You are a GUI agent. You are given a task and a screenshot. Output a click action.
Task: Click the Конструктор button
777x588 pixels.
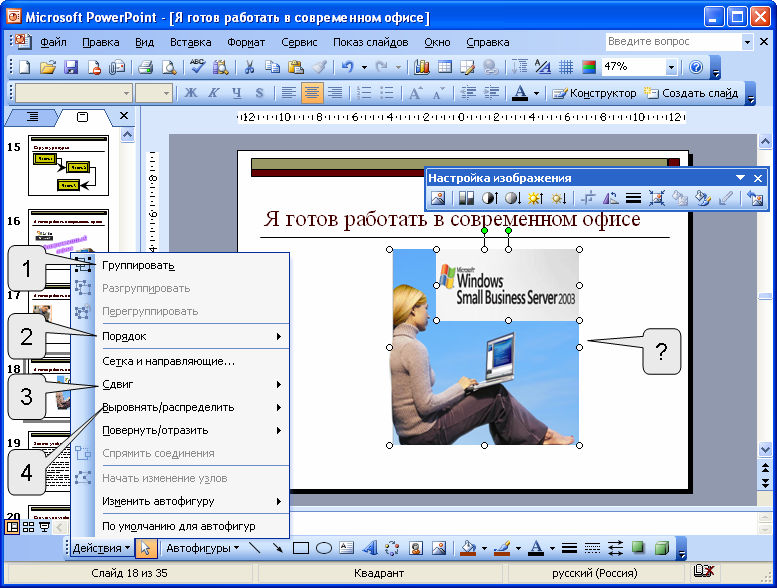595,93
